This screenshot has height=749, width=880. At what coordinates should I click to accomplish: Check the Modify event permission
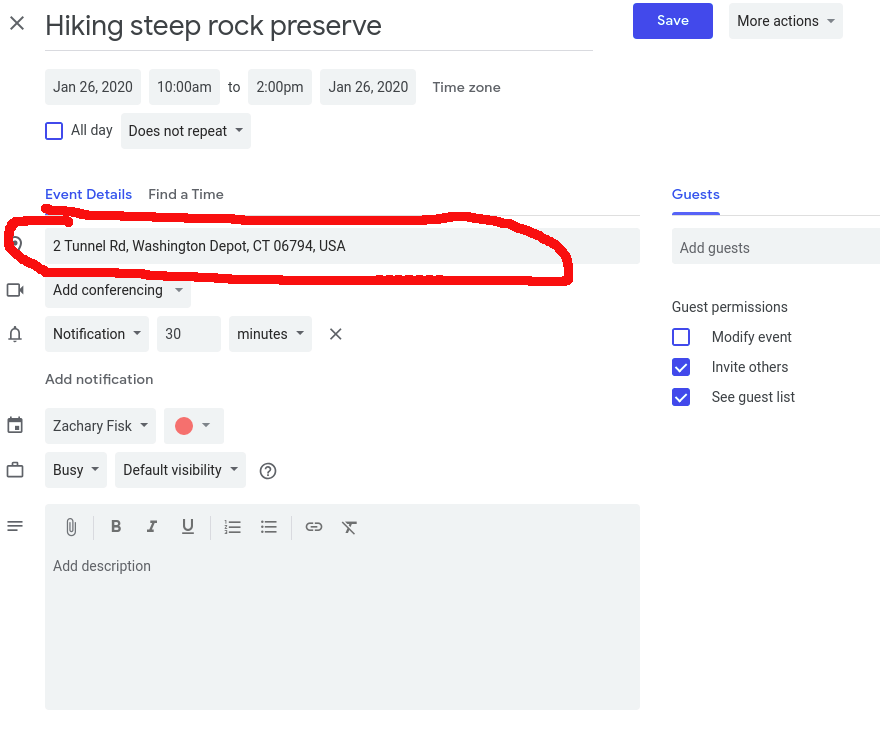tap(681, 337)
